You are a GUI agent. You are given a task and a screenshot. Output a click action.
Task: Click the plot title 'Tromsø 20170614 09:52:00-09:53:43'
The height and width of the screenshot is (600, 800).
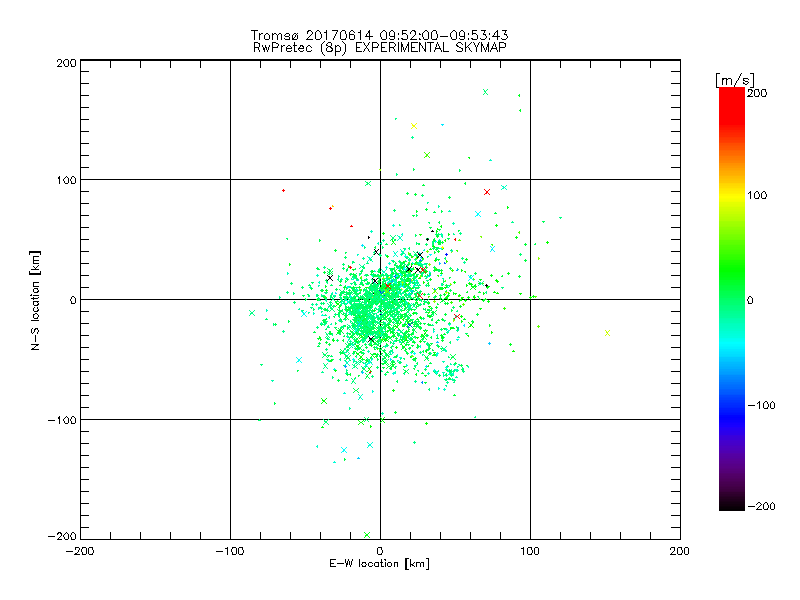click(379, 35)
